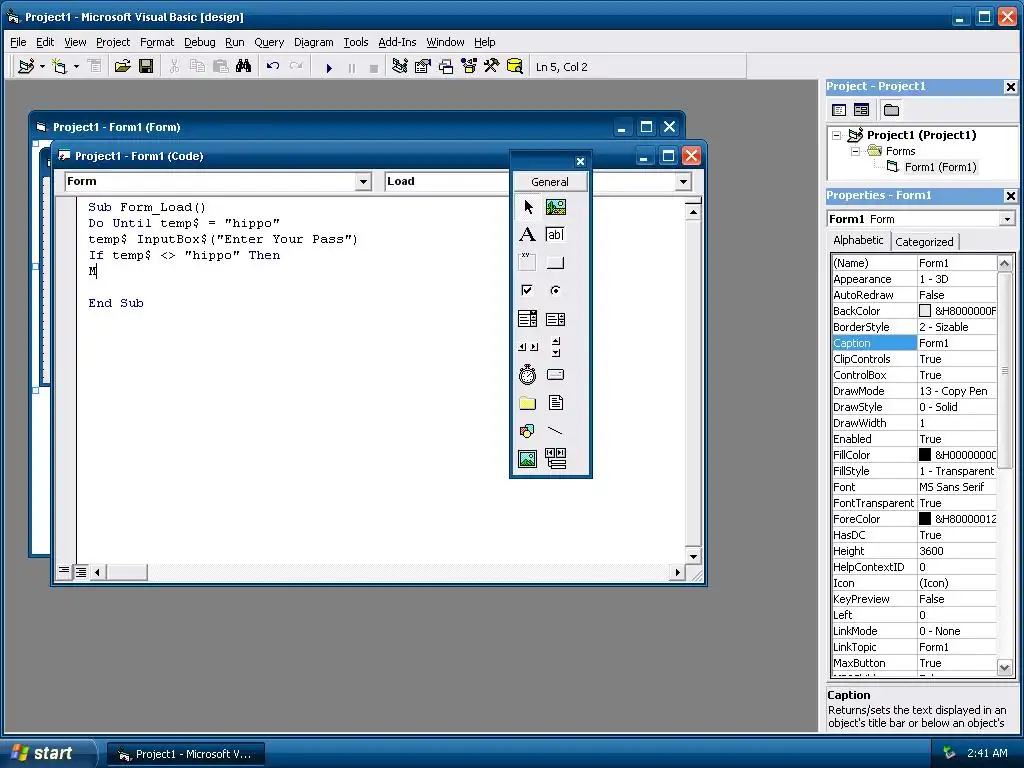1024x768 pixels.
Task: Open dropdown next to Add Form icon
Action: pos(76,67)
